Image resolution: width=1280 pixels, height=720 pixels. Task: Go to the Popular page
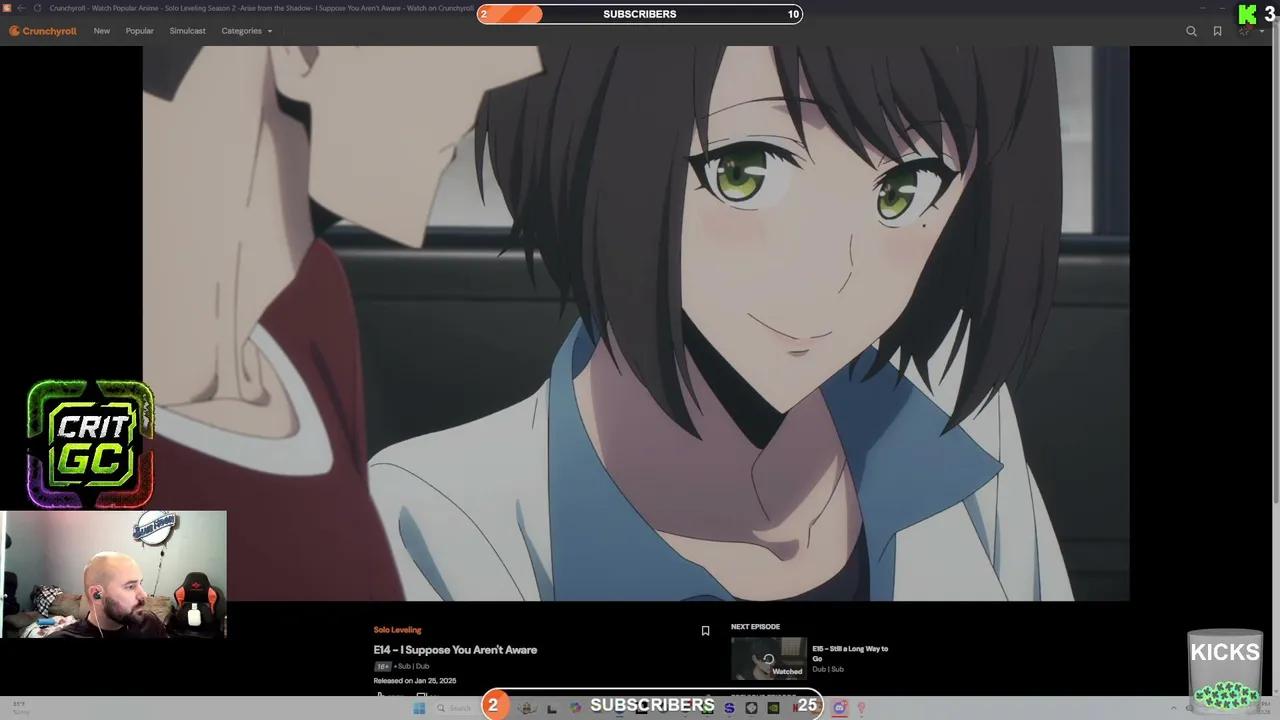click(140, 31)
